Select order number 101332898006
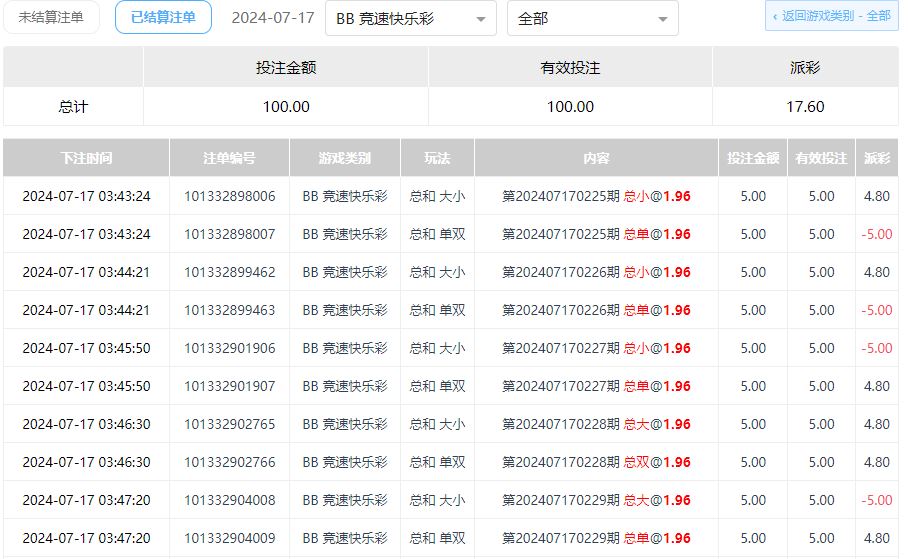Viewport: 909px width, 559px height. tap(229, 196)
